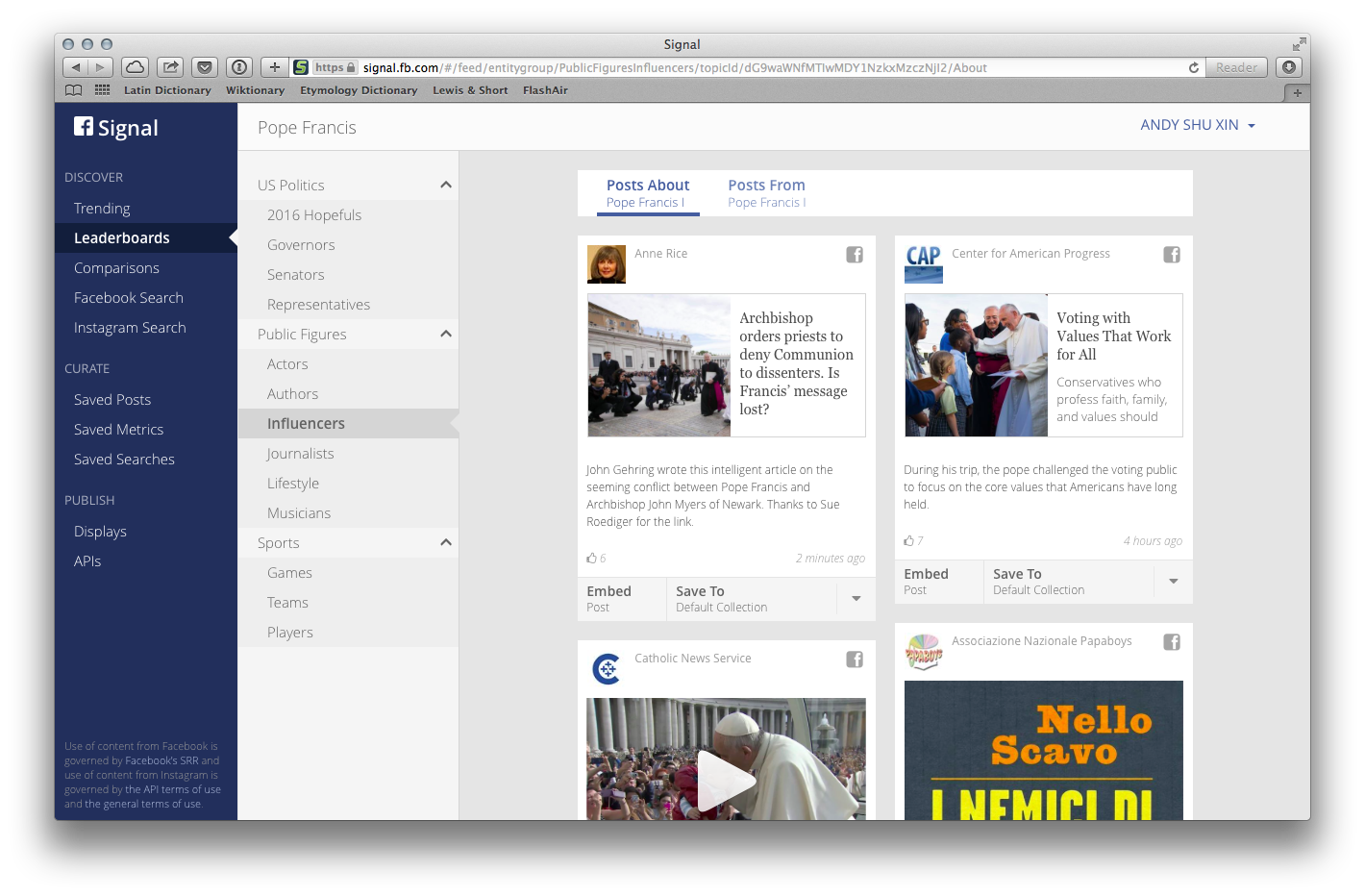The image size is (1365, 896).
Task: Open Center for American Progress CAP logo
Action: click(x=924, y=264)
